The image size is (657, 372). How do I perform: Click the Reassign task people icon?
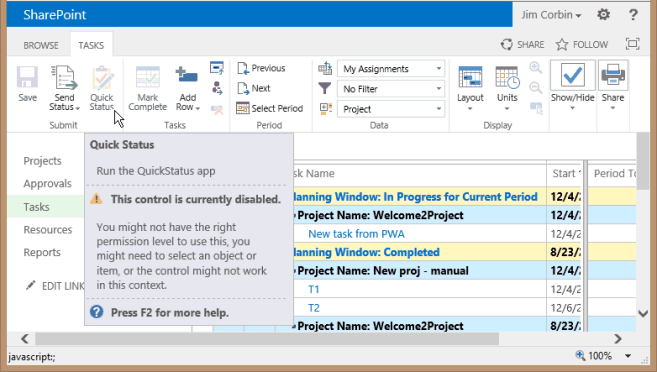(217, 88)
